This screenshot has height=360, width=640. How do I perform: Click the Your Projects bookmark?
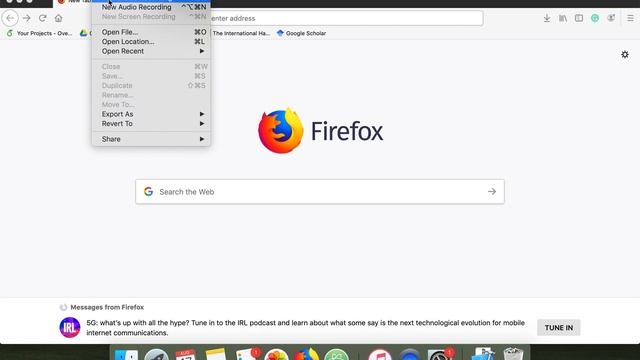pos(39,33)
